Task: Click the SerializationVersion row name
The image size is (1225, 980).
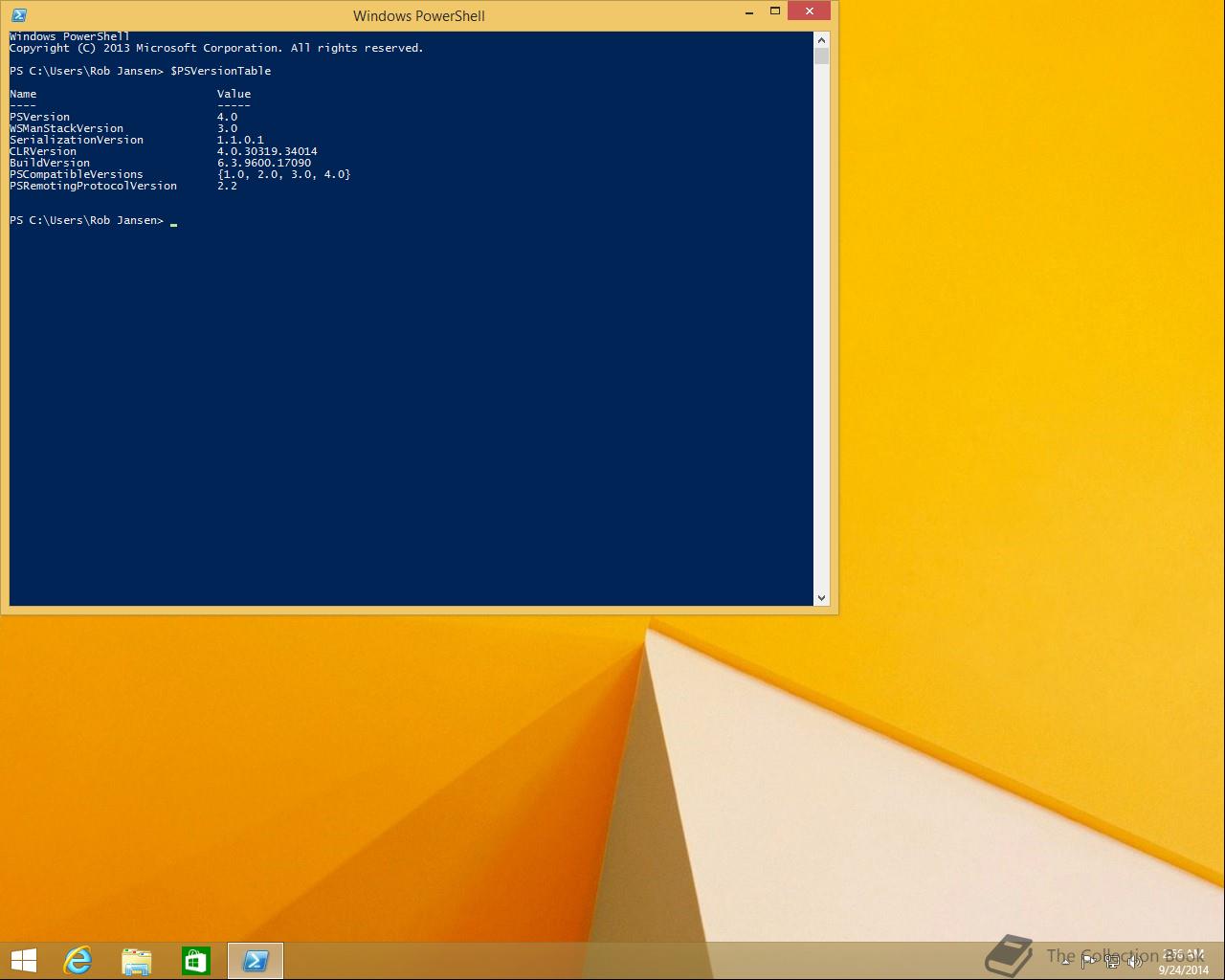Action: (x=77, y=140)
